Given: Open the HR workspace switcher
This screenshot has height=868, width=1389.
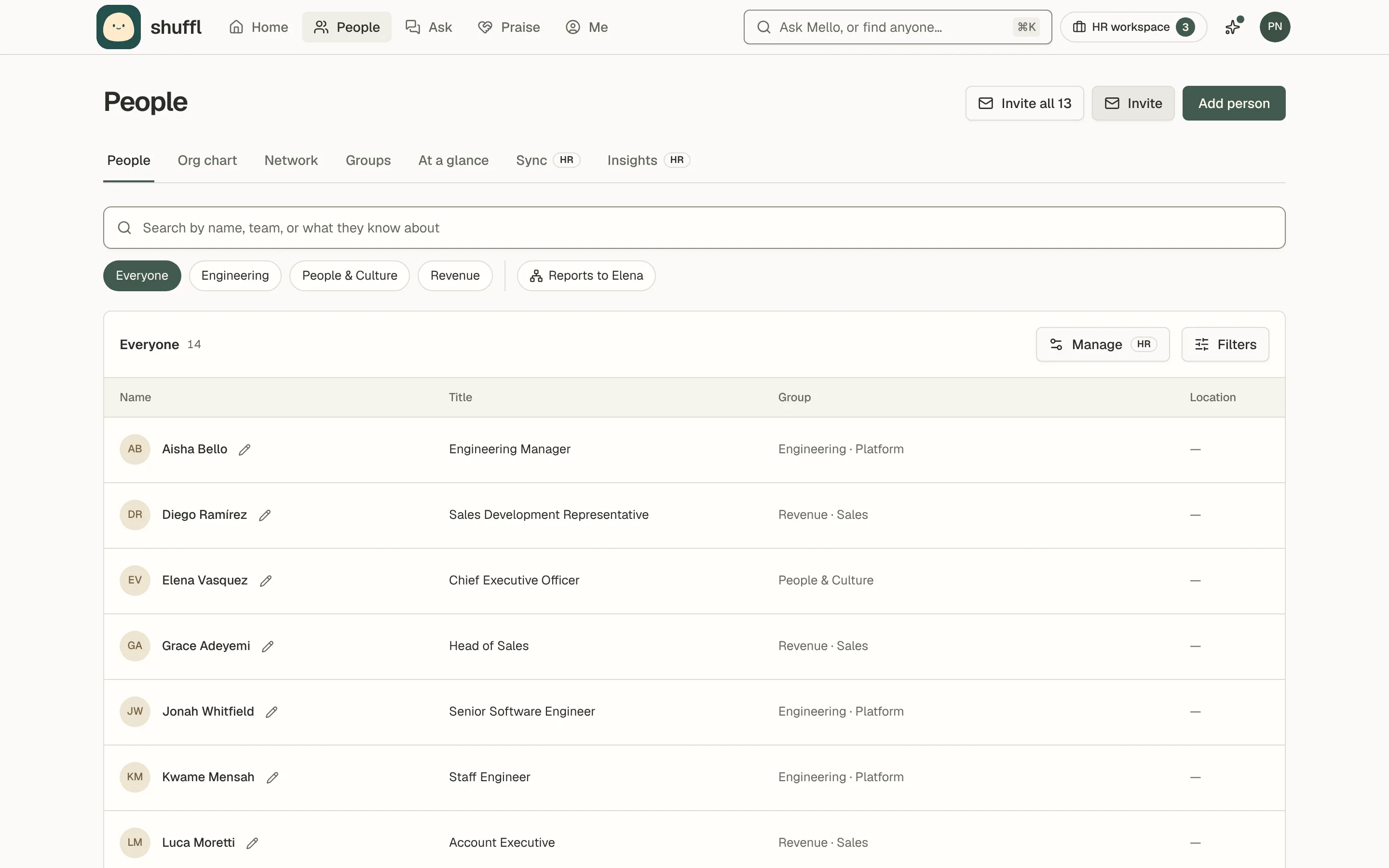Looking at the screenshot, I should (1133, 27).
